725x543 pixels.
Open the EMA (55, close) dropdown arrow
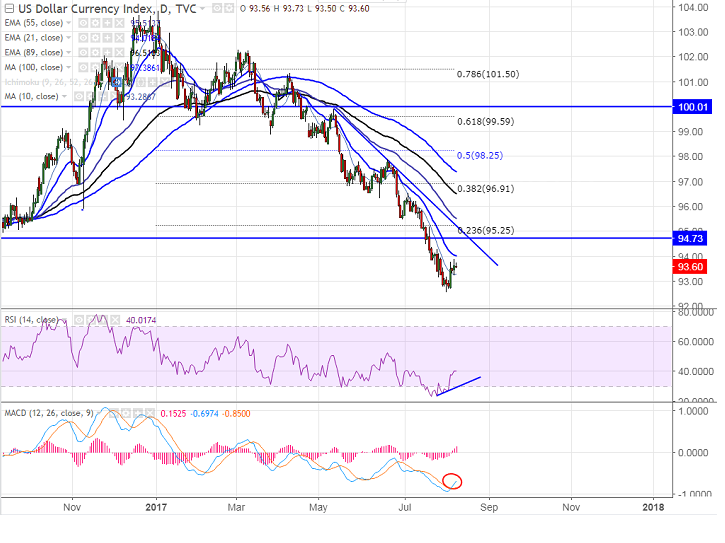click(x=68, y=23)
